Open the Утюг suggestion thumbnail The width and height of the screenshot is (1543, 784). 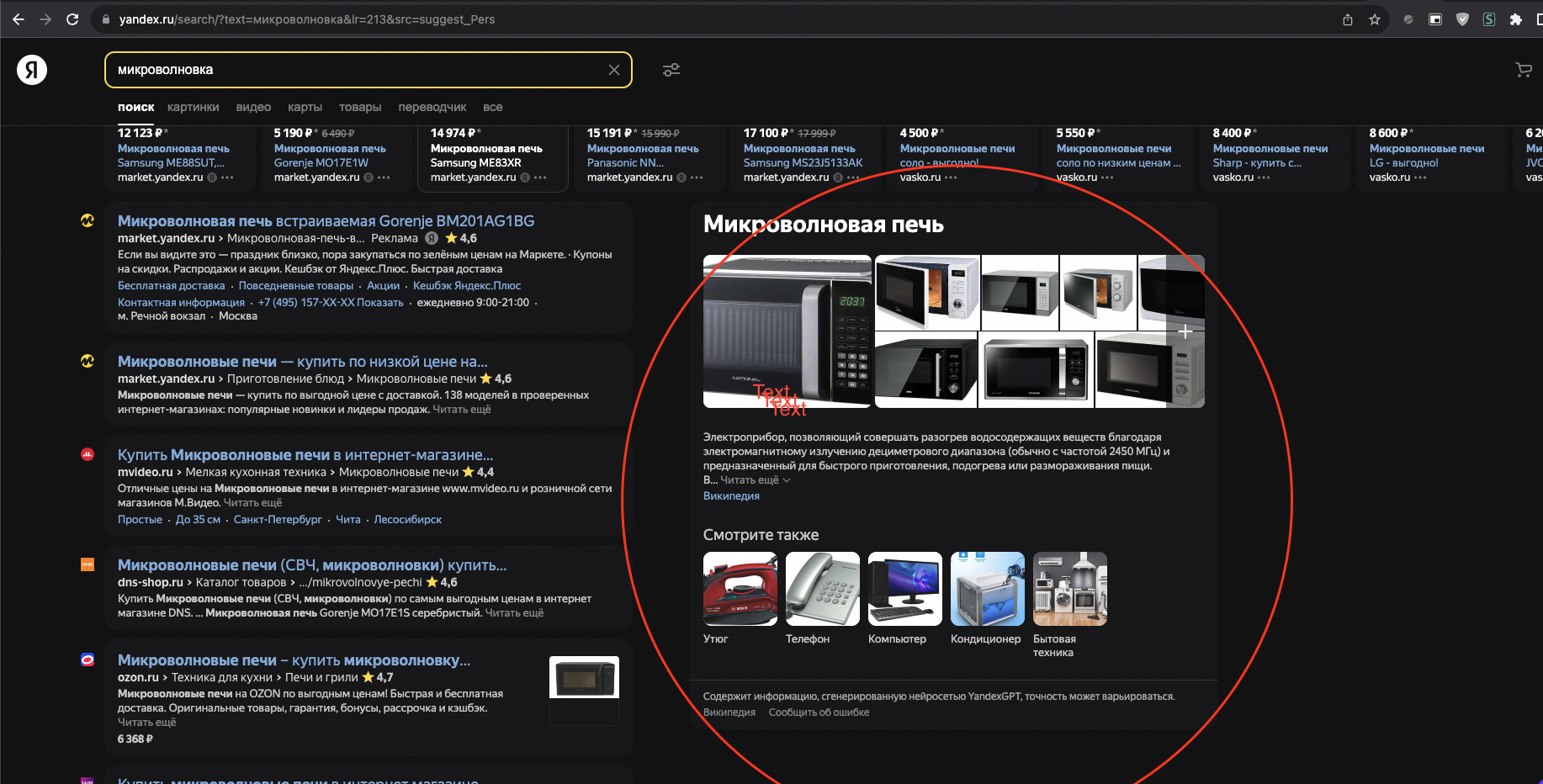[x=739, y=589]
